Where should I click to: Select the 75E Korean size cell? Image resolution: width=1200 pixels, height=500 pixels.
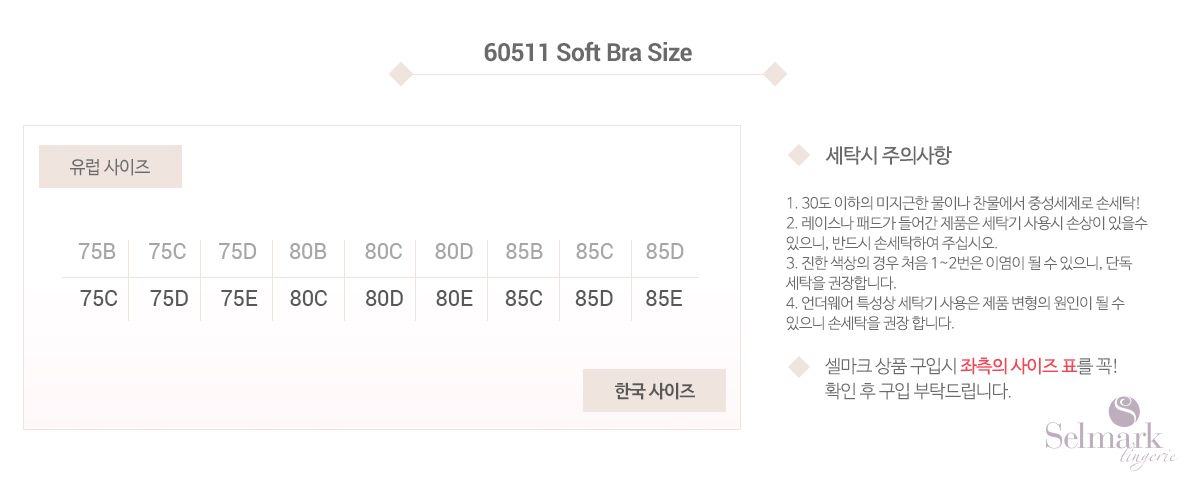coord(240,299)
